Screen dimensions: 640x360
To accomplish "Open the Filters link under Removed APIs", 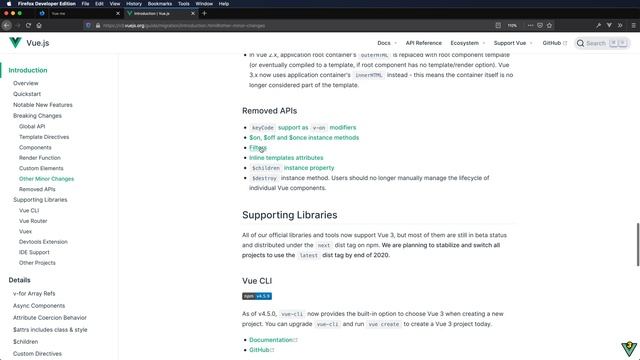I will (x=258, y=148).
